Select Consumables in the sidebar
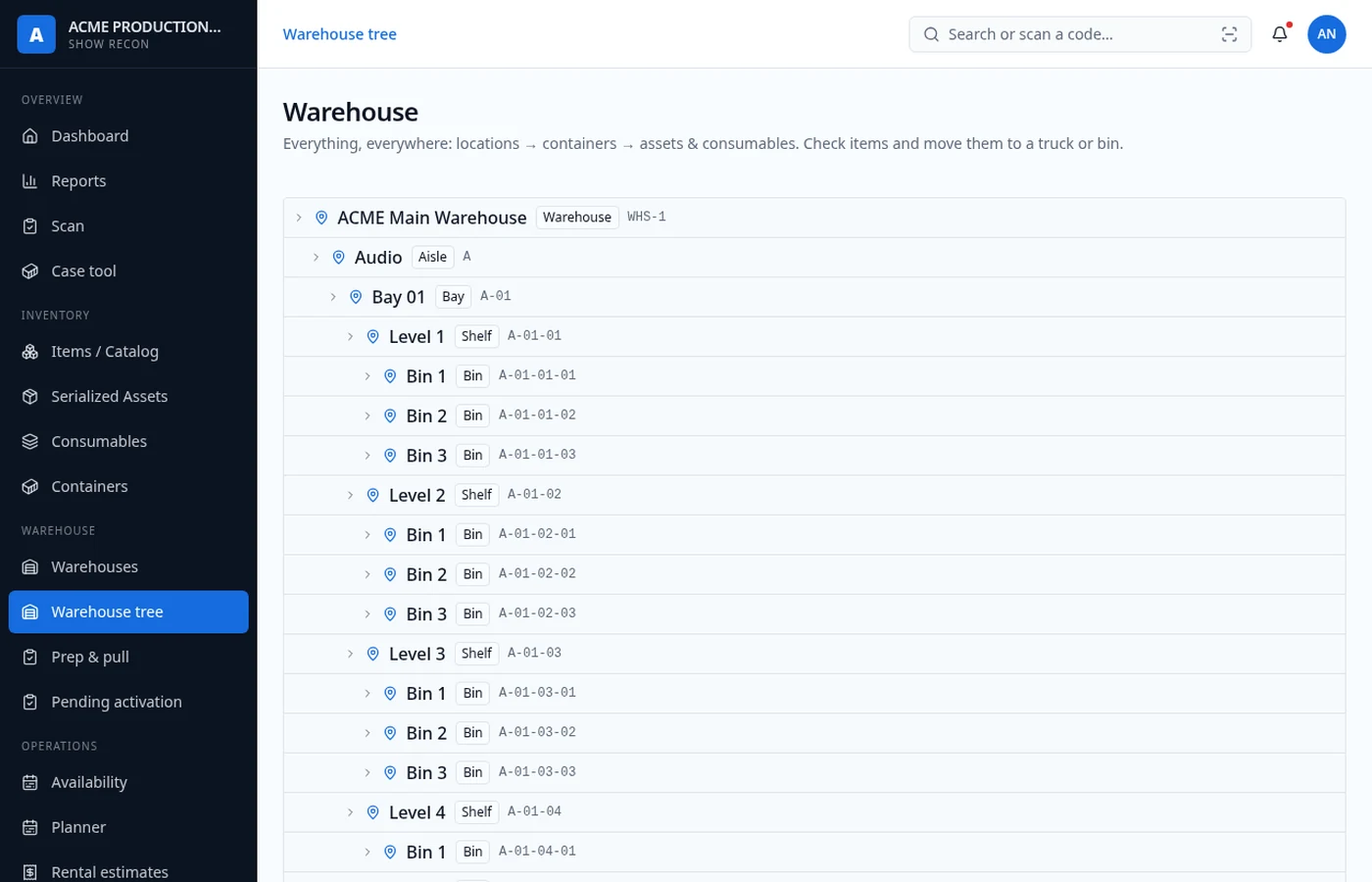Viewport: 1372px width, 882px height. (128, 442)
